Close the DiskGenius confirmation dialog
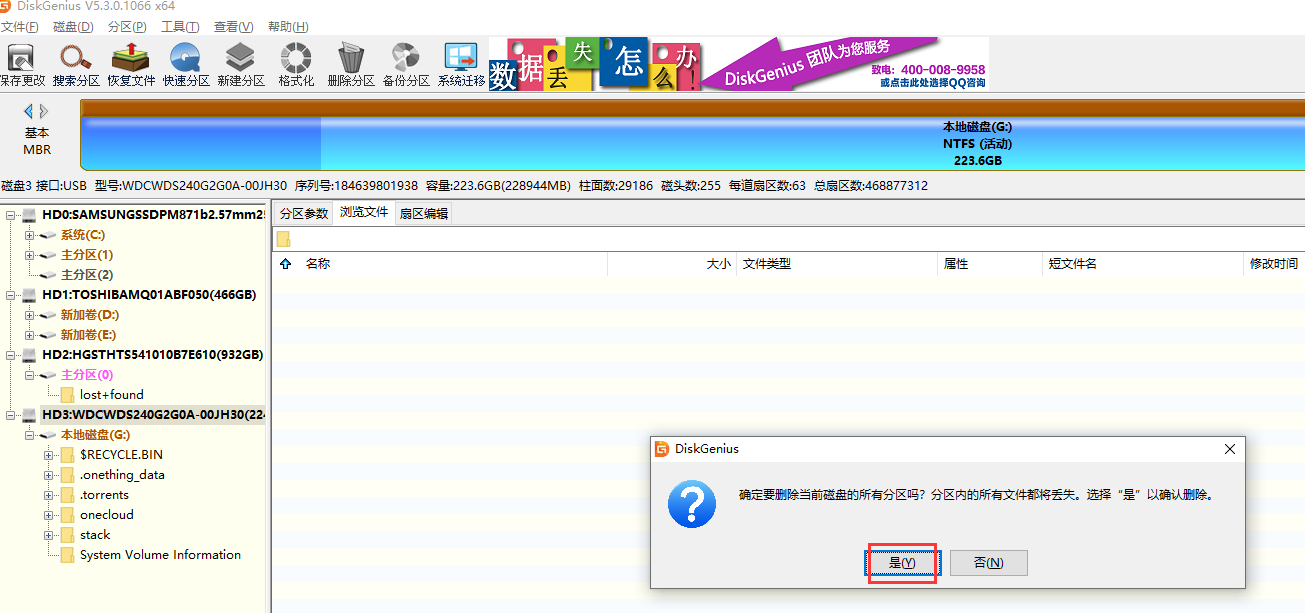1305x613 pixels. pyautogui.click(x=1230, y=449)
